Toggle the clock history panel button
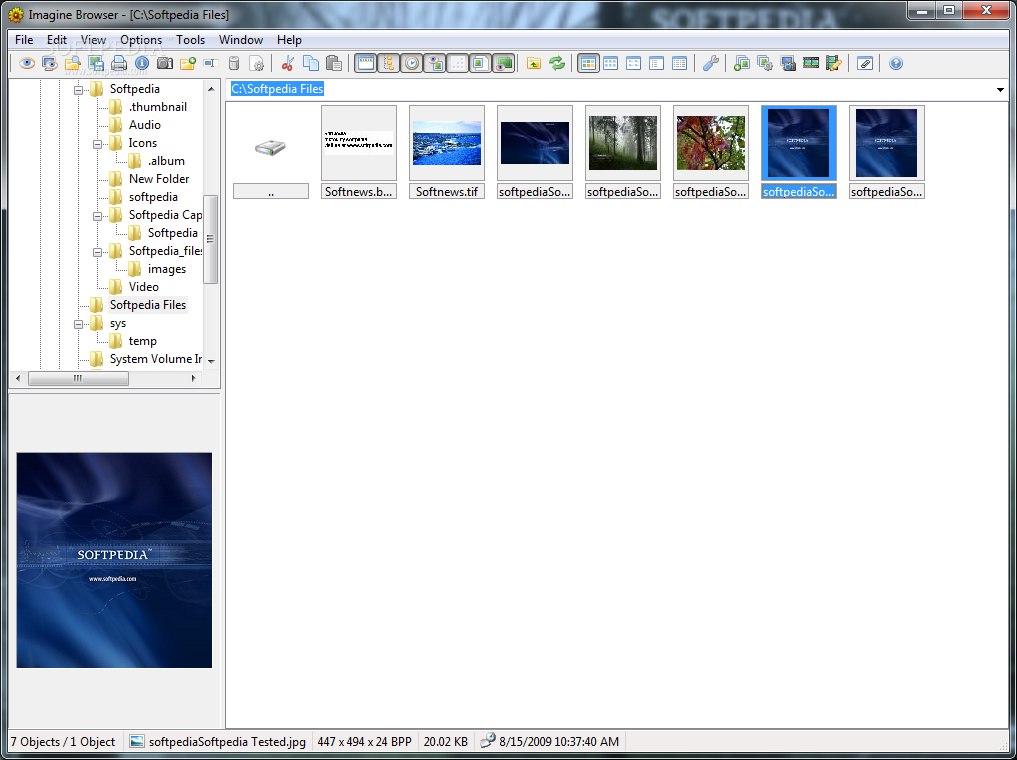Viewport: 1017px width, 760px height. (412, 64)
